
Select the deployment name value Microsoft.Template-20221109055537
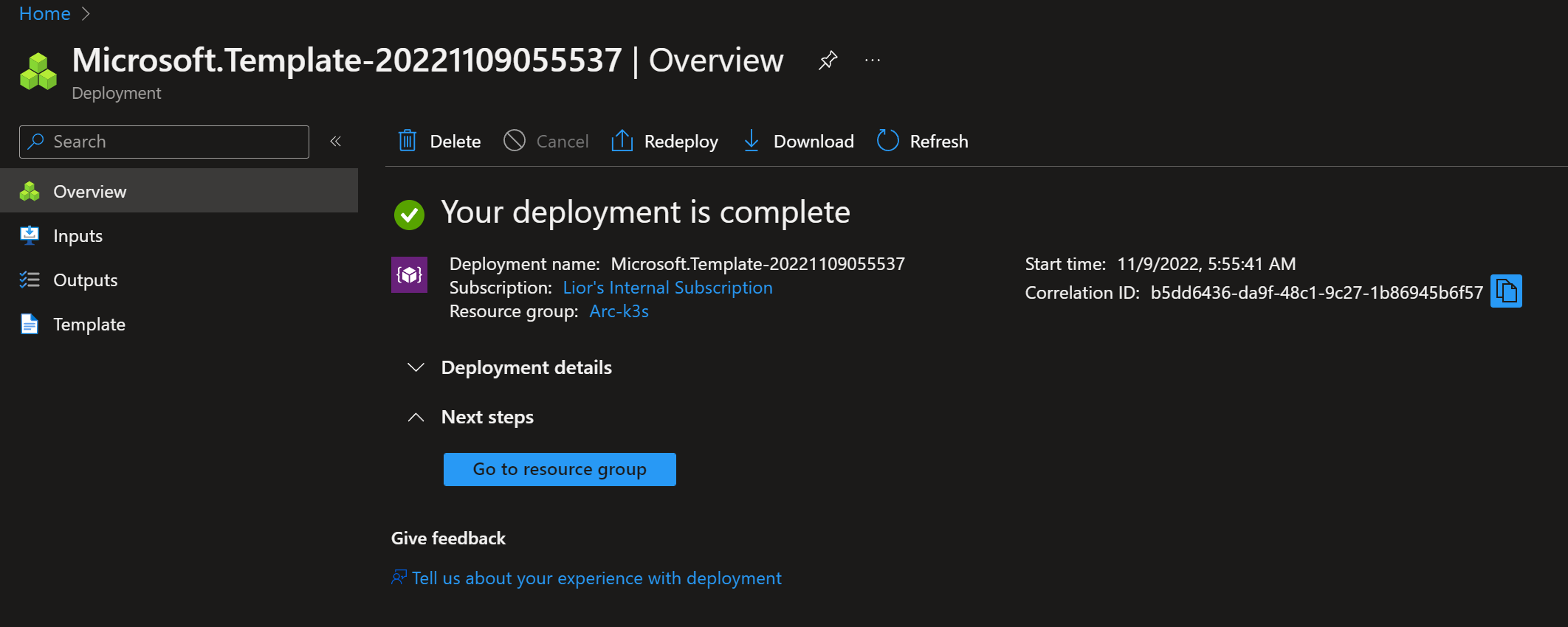click(757, 264)
